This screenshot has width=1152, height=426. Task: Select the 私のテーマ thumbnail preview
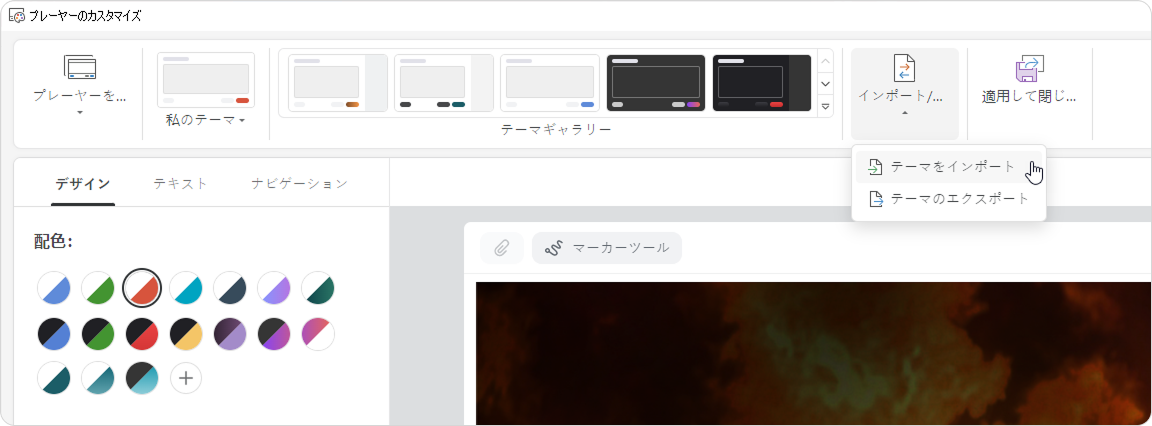click(x=206, y=80)
